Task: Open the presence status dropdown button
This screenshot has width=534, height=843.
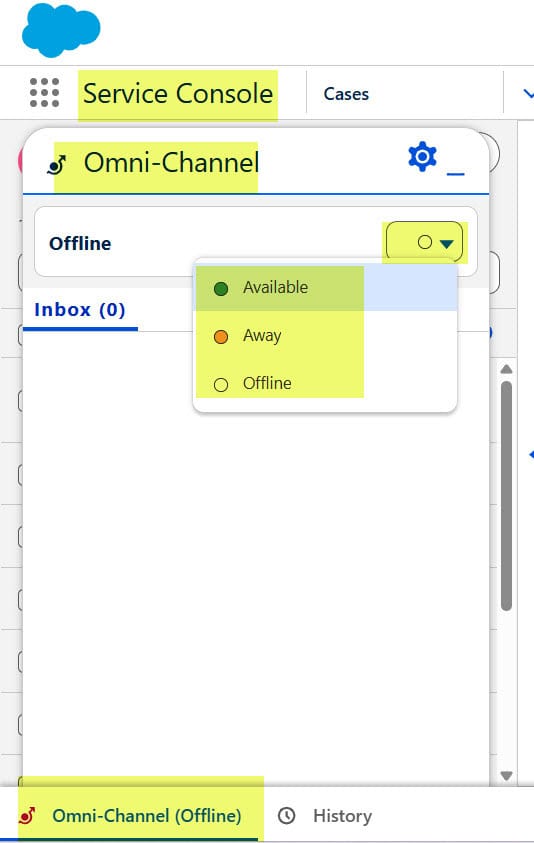Action: 424,242
